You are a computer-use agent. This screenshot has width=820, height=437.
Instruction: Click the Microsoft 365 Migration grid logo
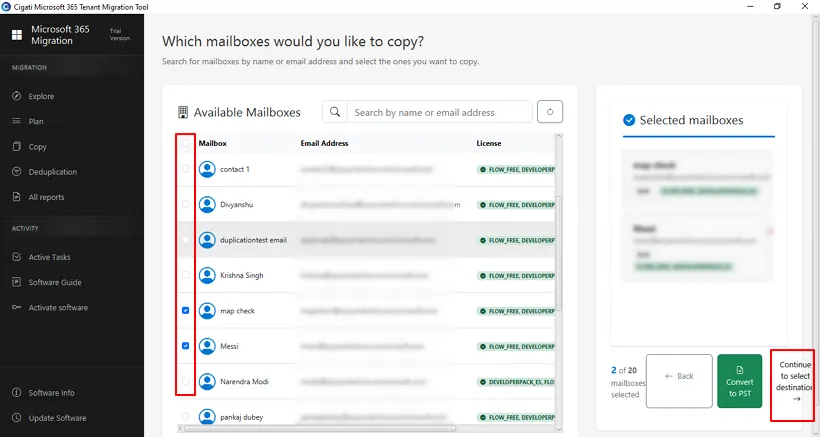coord(17,34)
